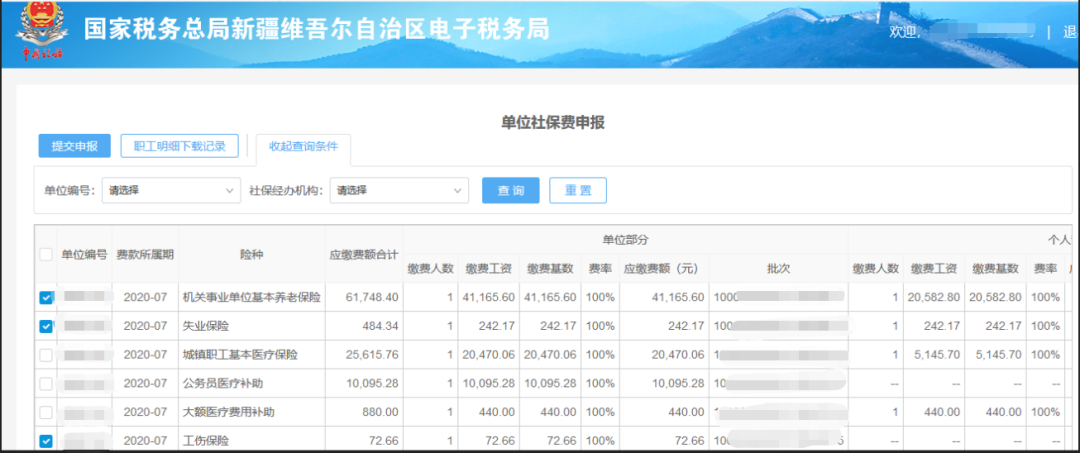Click the 批次 column header
The width and height of the screenshot is (1080, 453).
tap(778, 268)
